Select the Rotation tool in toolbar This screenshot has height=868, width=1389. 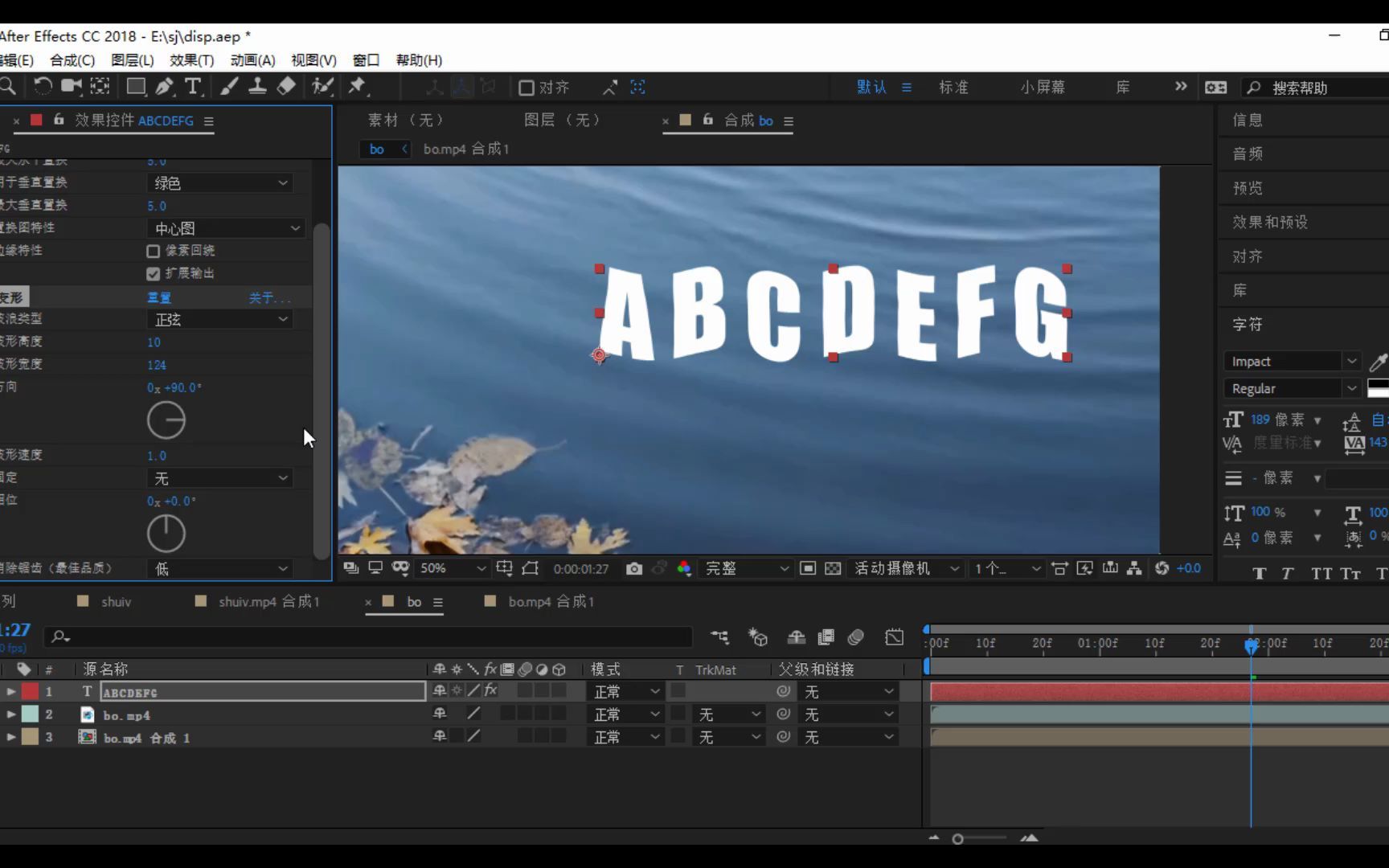click(x=42, y=87)
